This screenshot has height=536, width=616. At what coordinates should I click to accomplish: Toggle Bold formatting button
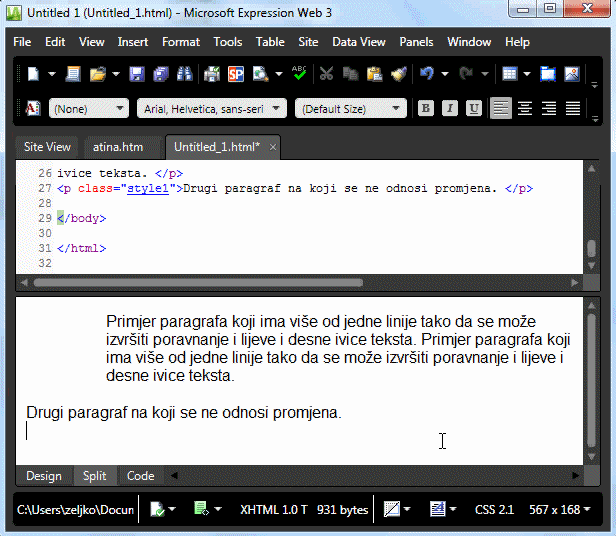click(x=426, y=108)
